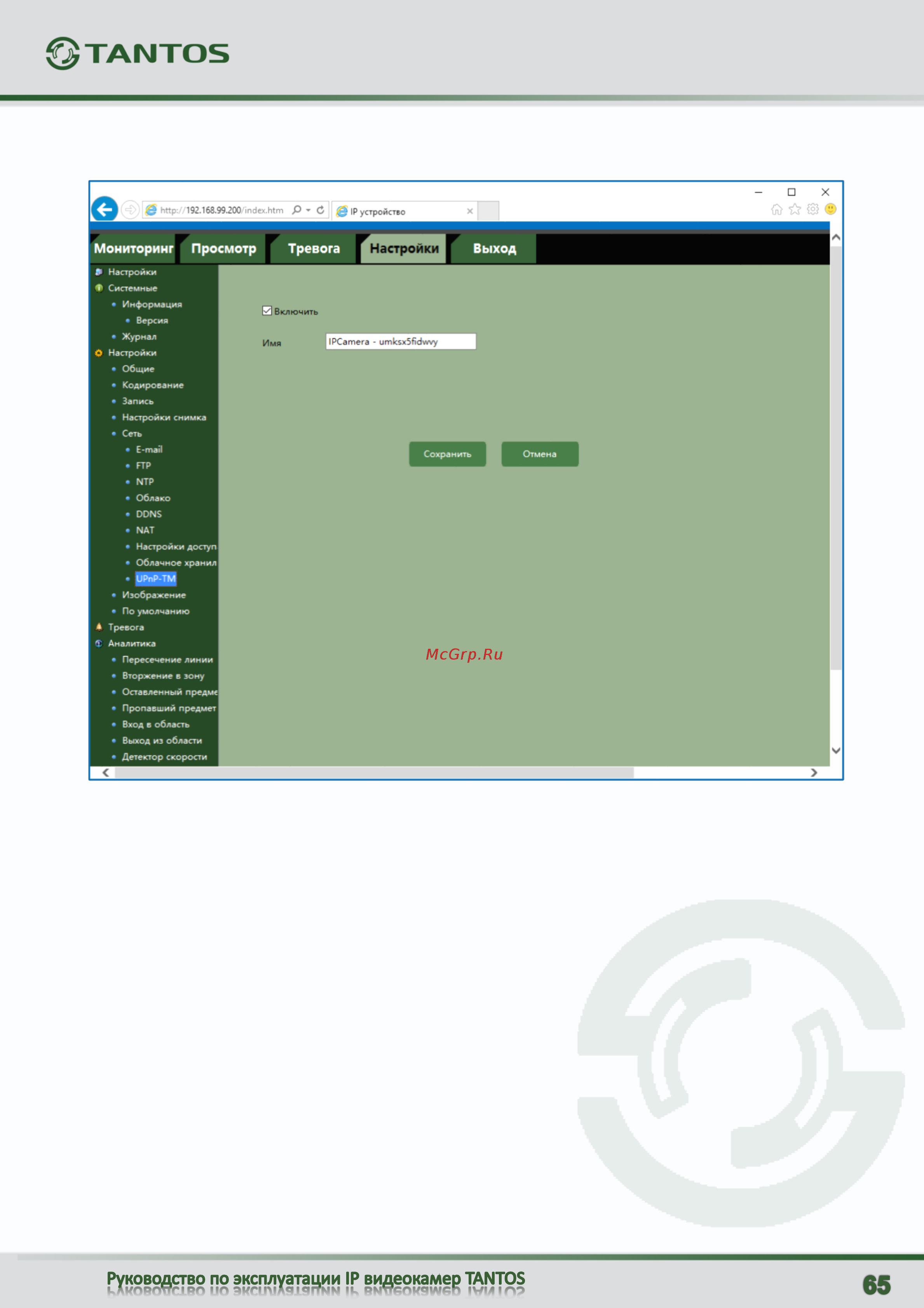Image resolution: width=924 pixels, height=1308 pixels.
Task: Open Изображение sidebar item
Action: pyautogui.click(x=154, y=595)
